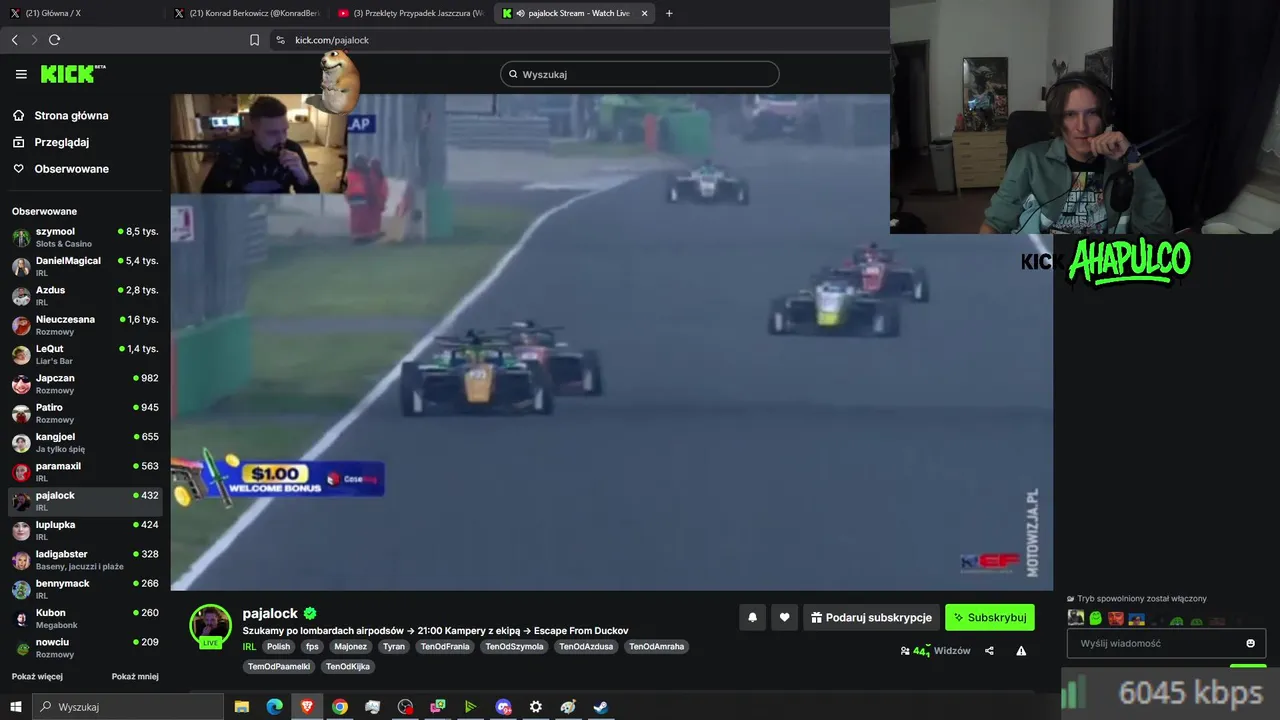Click the TenOdAzdusa tag
The width and height of the screenshot is (1280, 720).
[x=586, y=647]
